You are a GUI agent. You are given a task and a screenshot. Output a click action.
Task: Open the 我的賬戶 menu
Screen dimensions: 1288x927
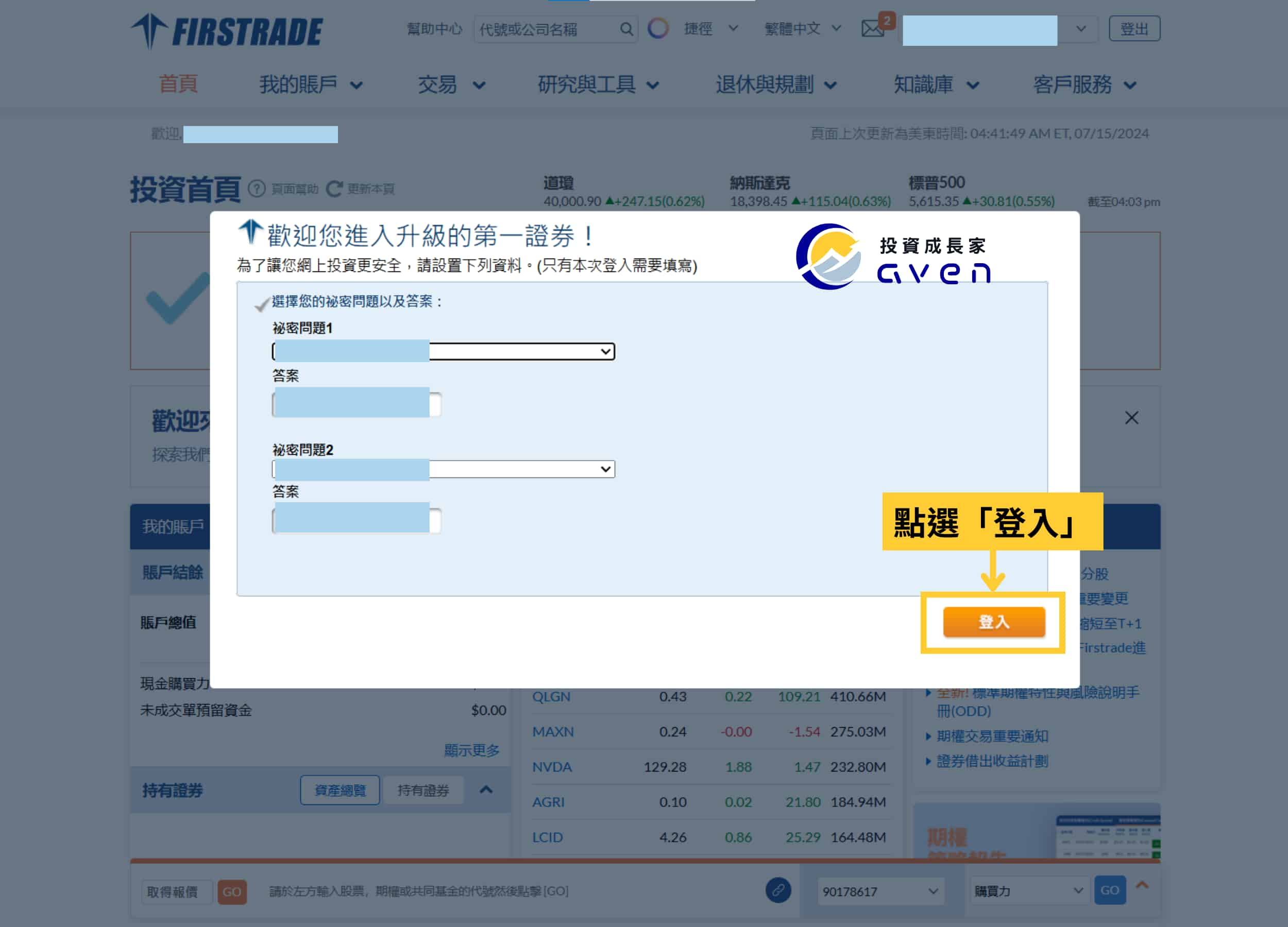point(311,84)
